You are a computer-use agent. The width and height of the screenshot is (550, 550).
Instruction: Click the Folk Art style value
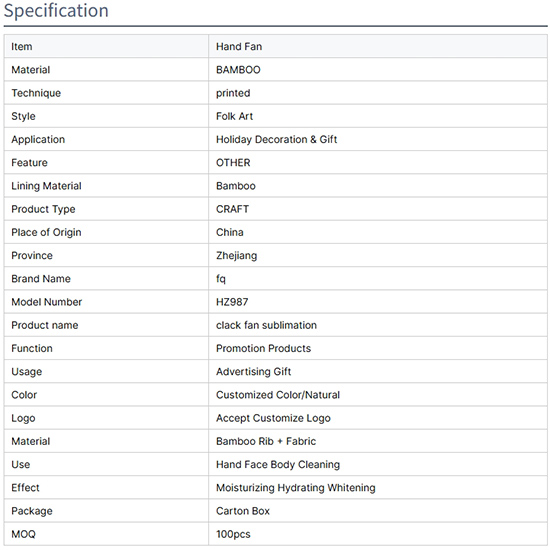coord(234,116)
